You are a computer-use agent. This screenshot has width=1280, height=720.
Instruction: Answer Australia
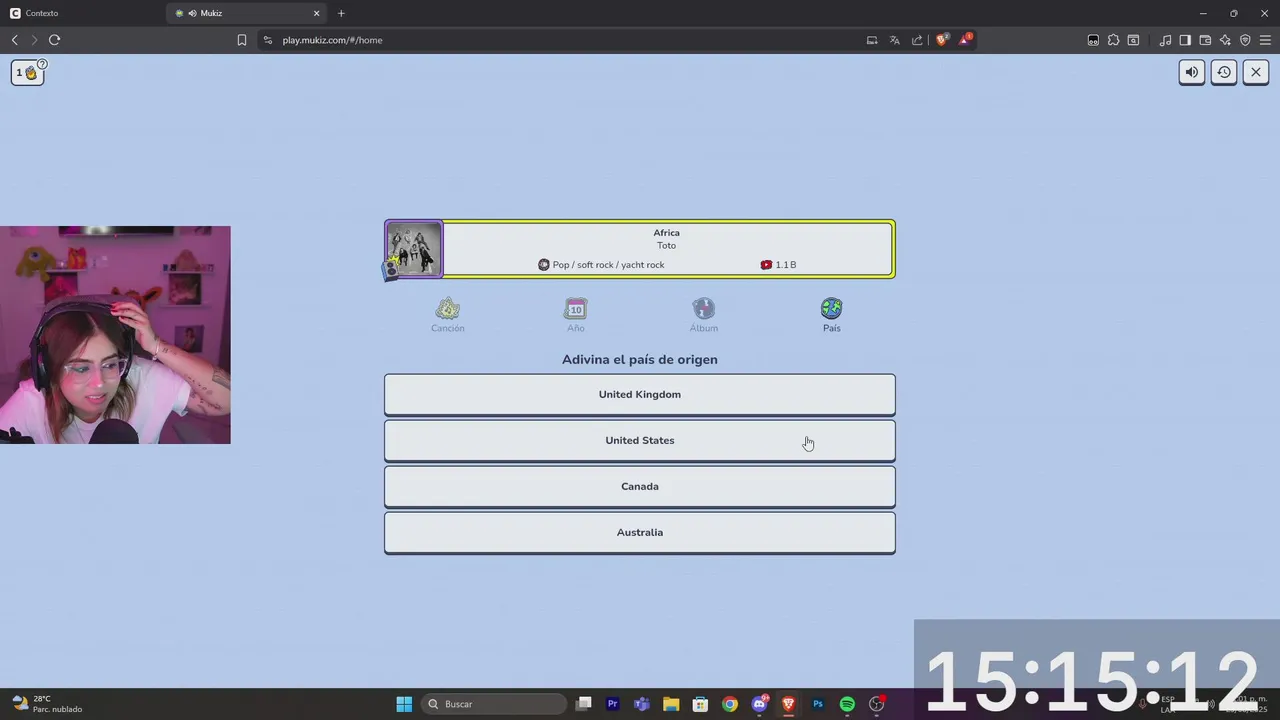(640, 533)
